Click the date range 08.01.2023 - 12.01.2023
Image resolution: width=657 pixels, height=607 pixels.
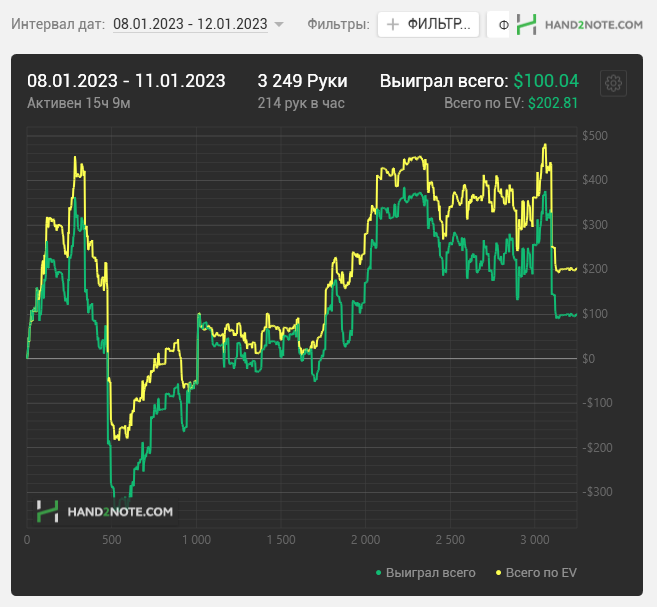190,24
